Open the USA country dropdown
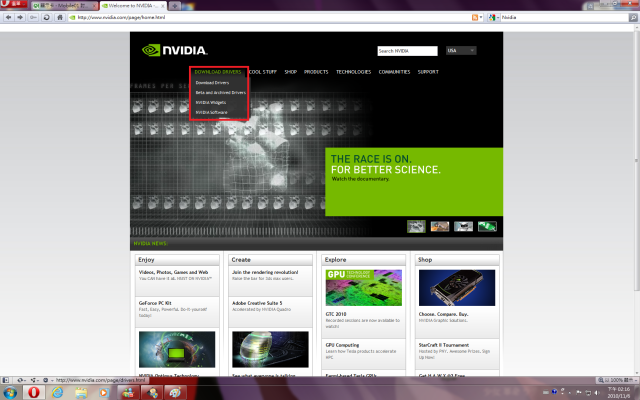The width and height of the screenshot is (640, 400). (461, 51)
